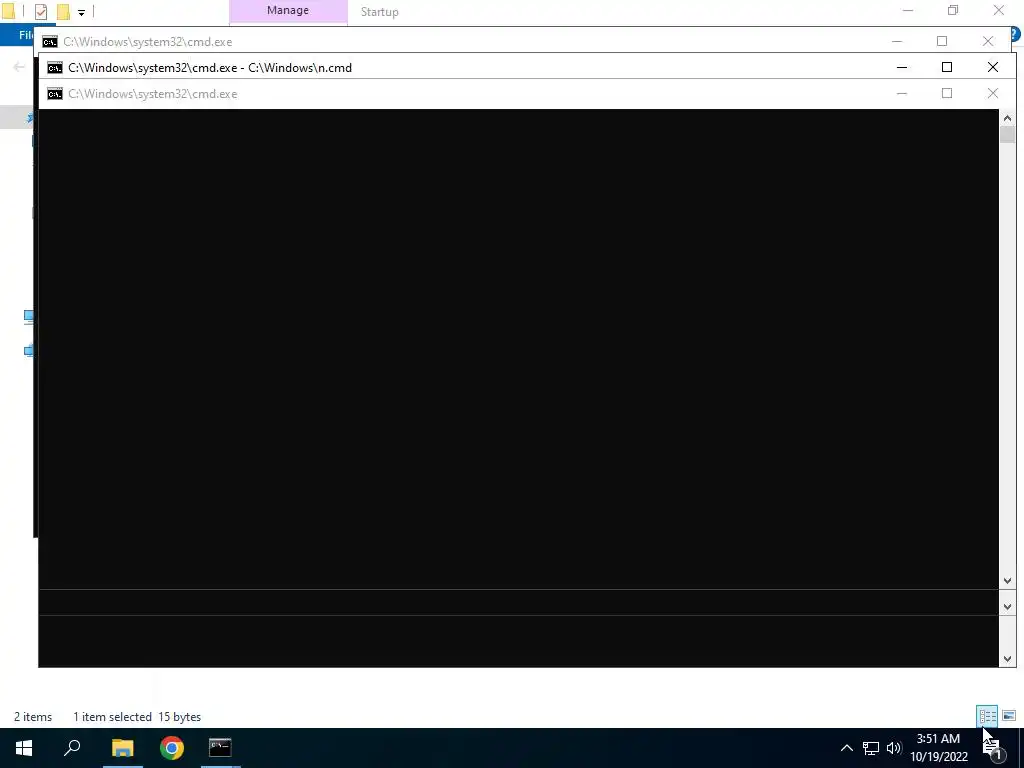Open Customize Quick Access Toolbar dropdown

coord(81,12)
